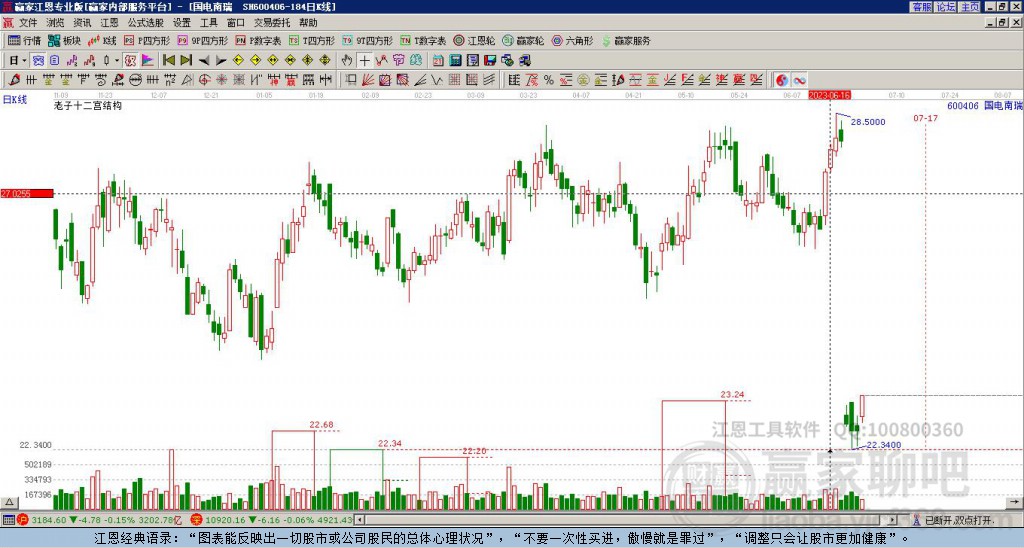Click horizontal scrollbar right arrow

click(892, 520)
